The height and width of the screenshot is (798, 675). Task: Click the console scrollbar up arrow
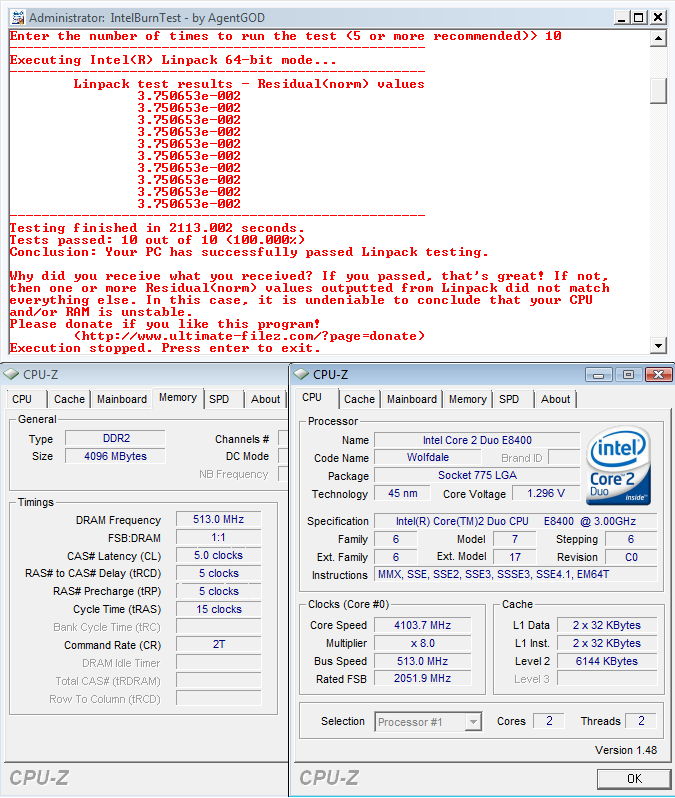tap(658, 38)
